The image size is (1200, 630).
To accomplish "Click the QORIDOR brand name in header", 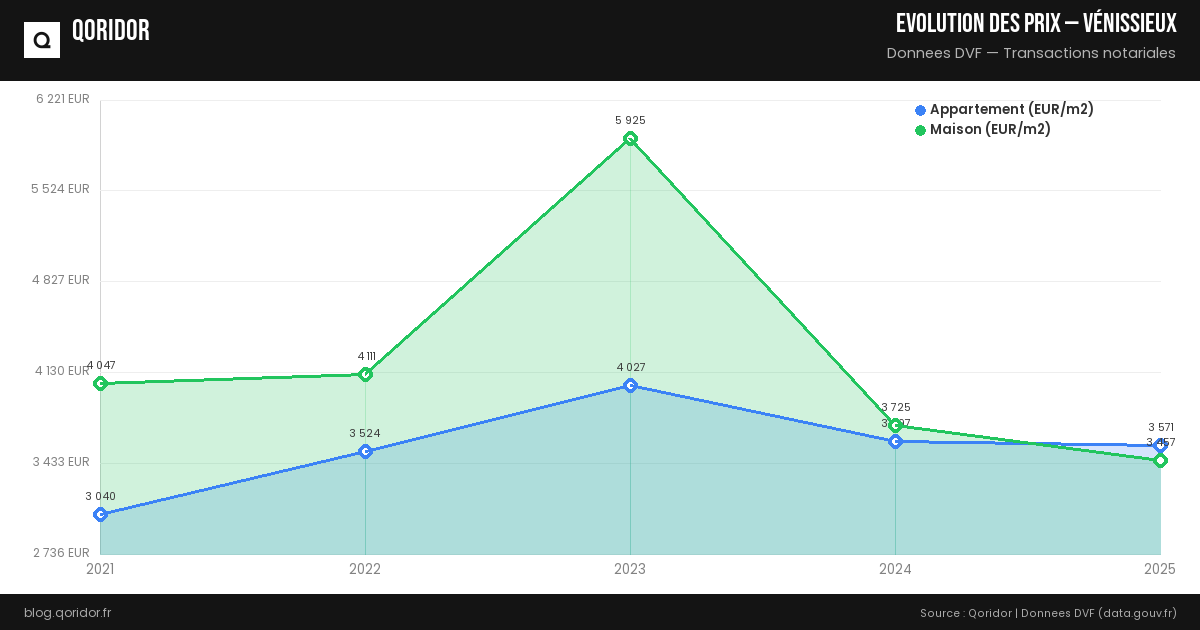I will (x=111, y=31).
